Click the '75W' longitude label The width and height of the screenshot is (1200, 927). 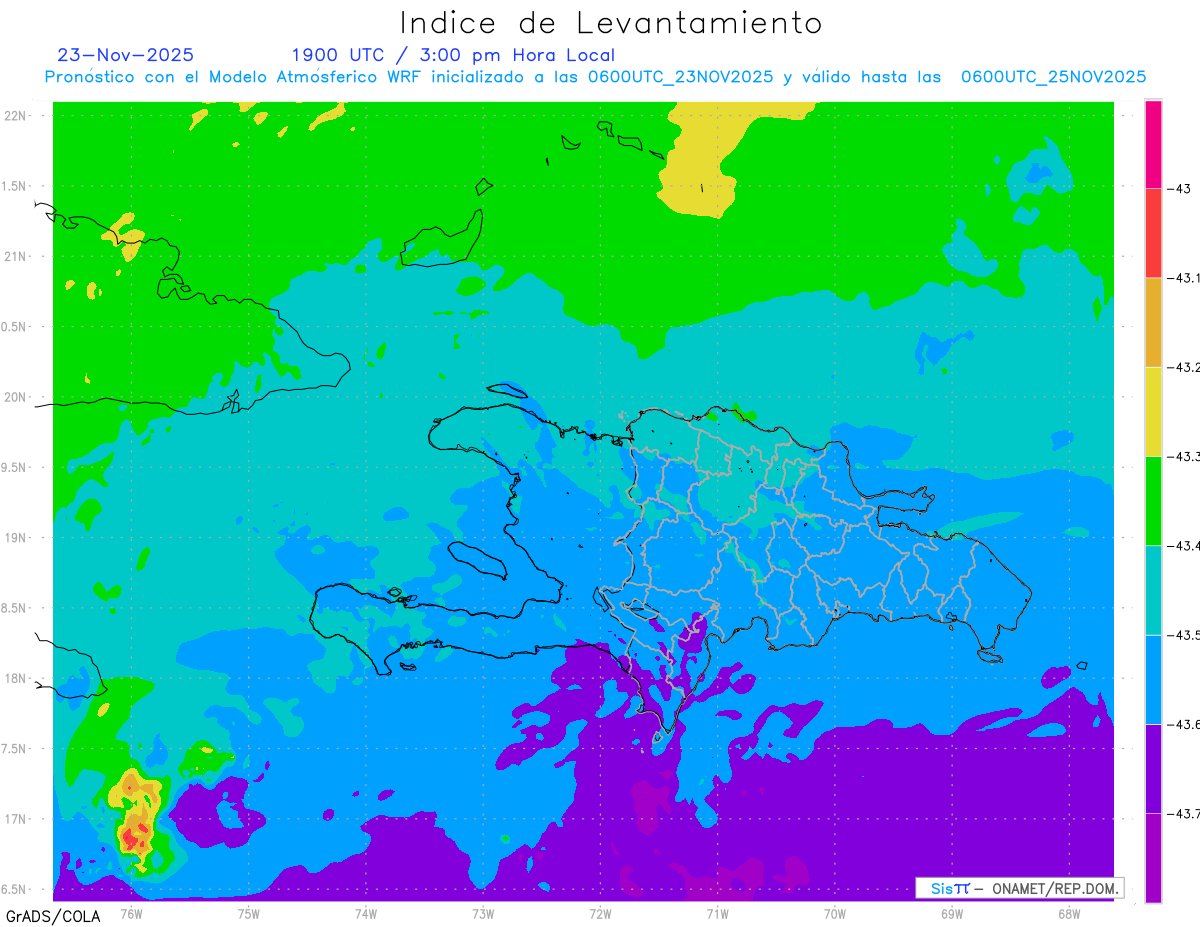[249, 913]
